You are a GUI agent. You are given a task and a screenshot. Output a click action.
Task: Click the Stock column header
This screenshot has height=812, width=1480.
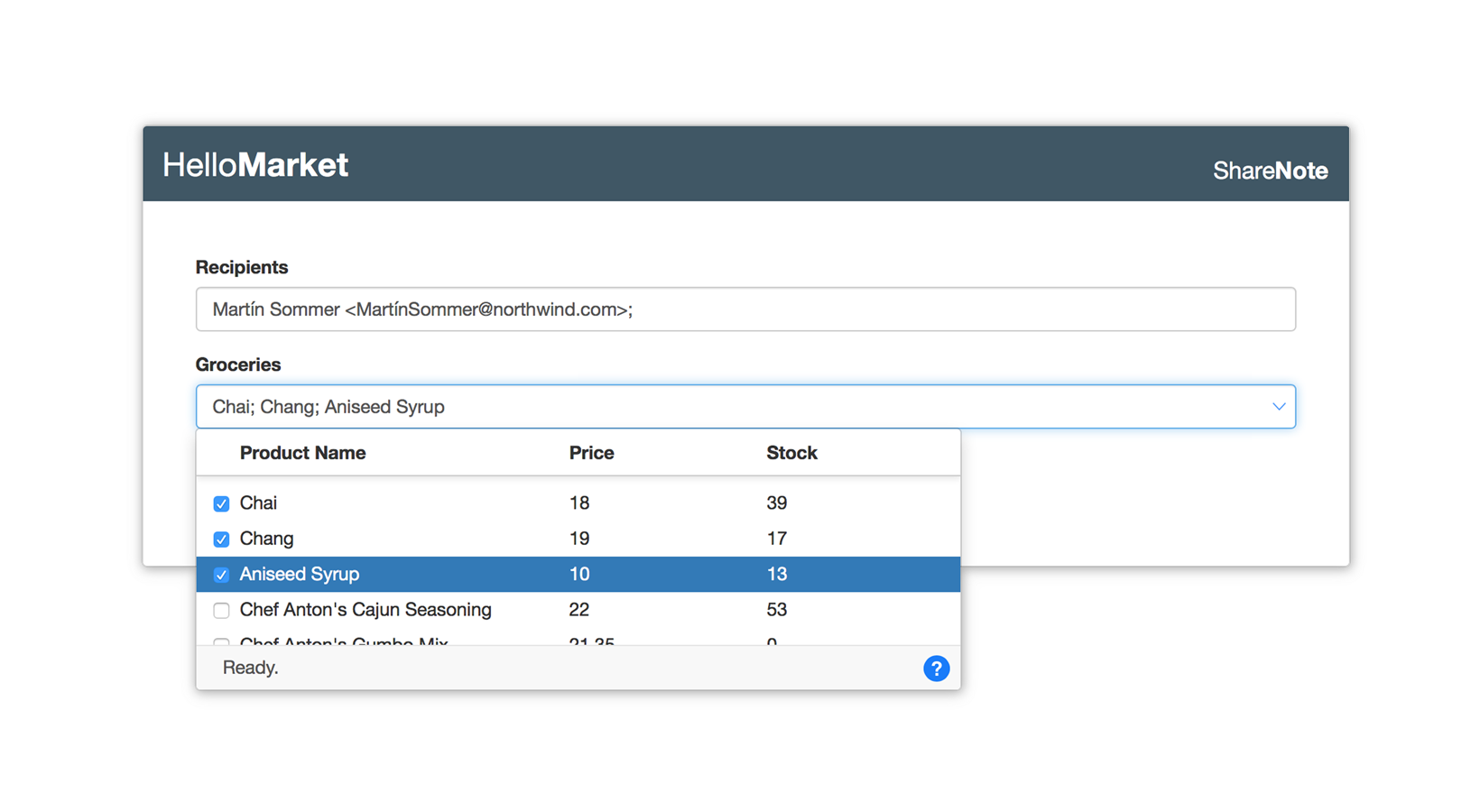pos(791,453)
